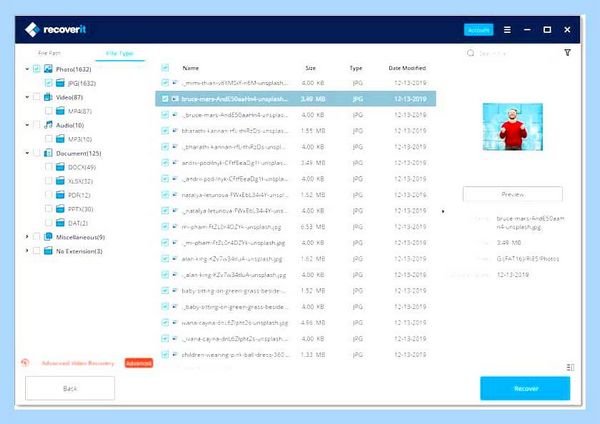The width and height of the screenshot is (600, 424).
Task: Click the Photo(1632) category icon
Action: click(48, 69)
